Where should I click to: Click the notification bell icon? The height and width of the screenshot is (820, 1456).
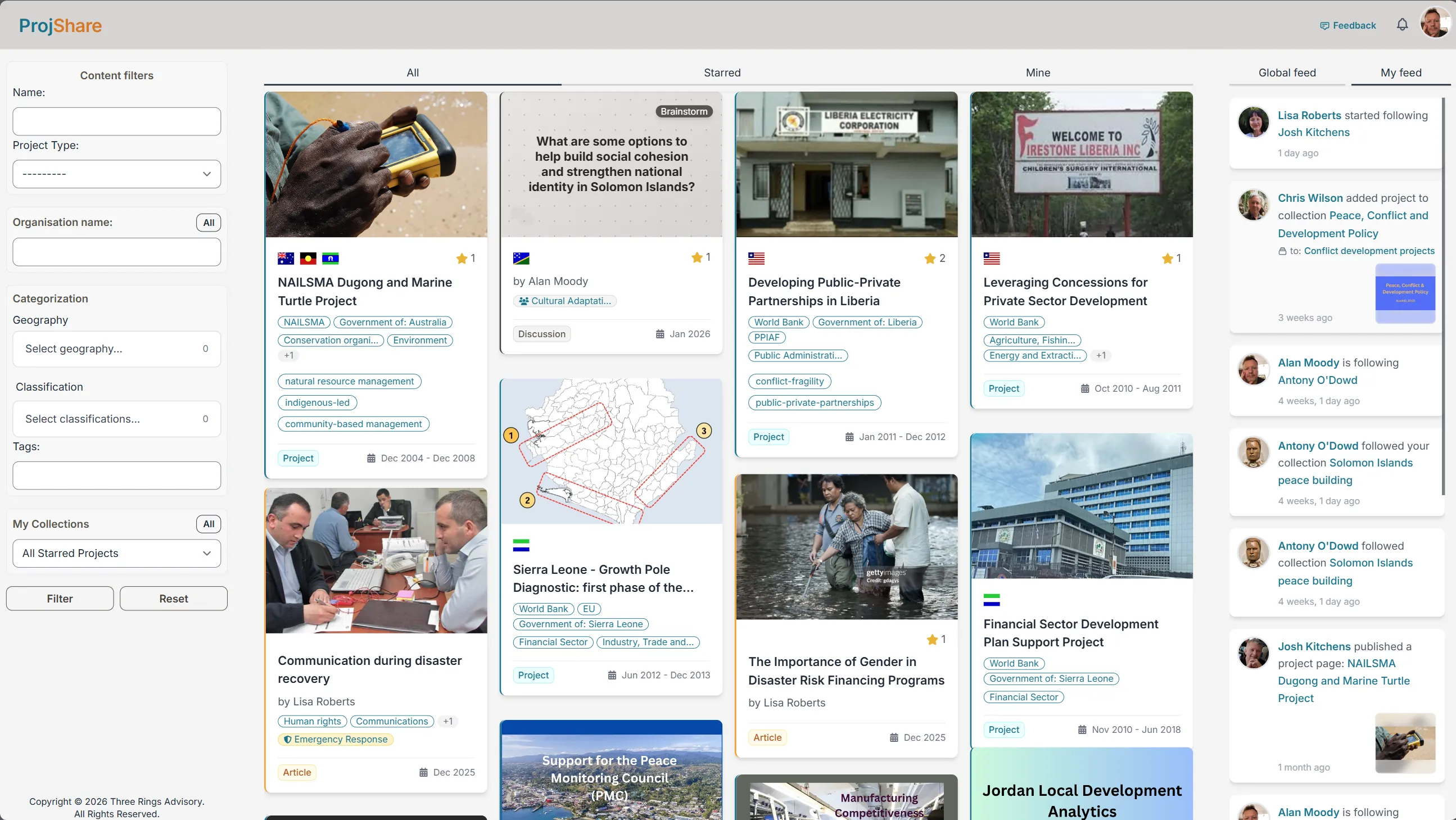pos(1402,24)
